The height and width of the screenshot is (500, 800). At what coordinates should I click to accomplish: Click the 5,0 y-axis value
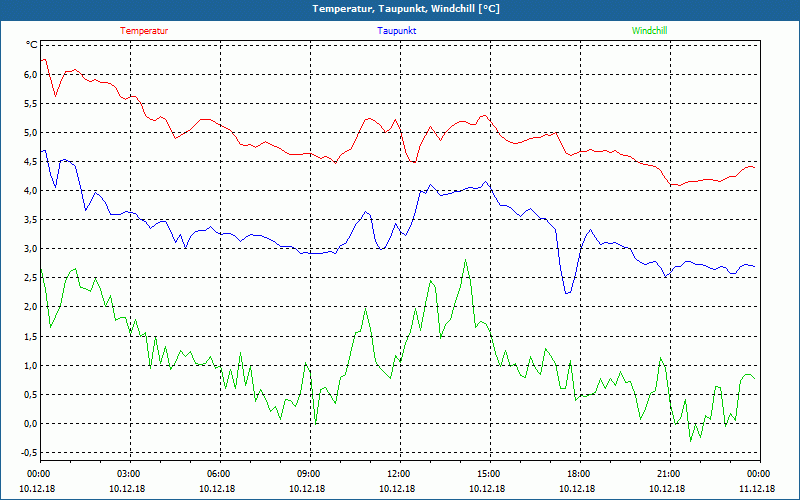(x=31, y=133)
